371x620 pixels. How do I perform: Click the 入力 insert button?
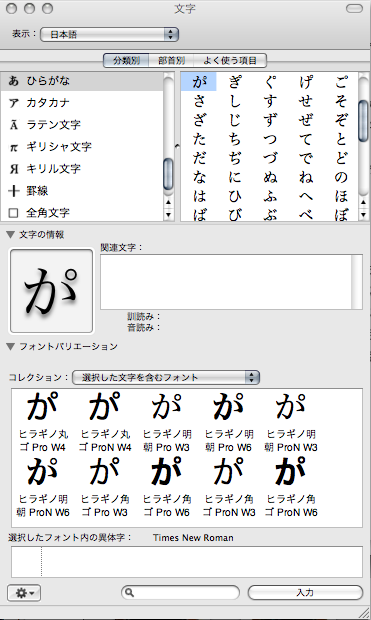(x=305, y=592)
